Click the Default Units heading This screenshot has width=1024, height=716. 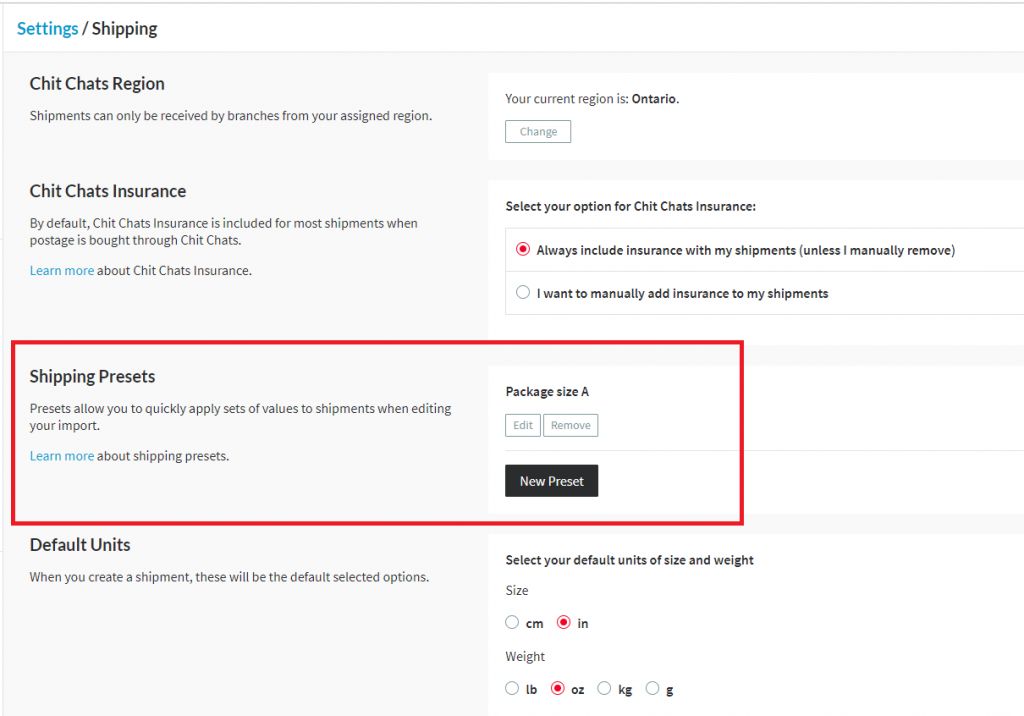pyautogui.click(x=80, y=545)
